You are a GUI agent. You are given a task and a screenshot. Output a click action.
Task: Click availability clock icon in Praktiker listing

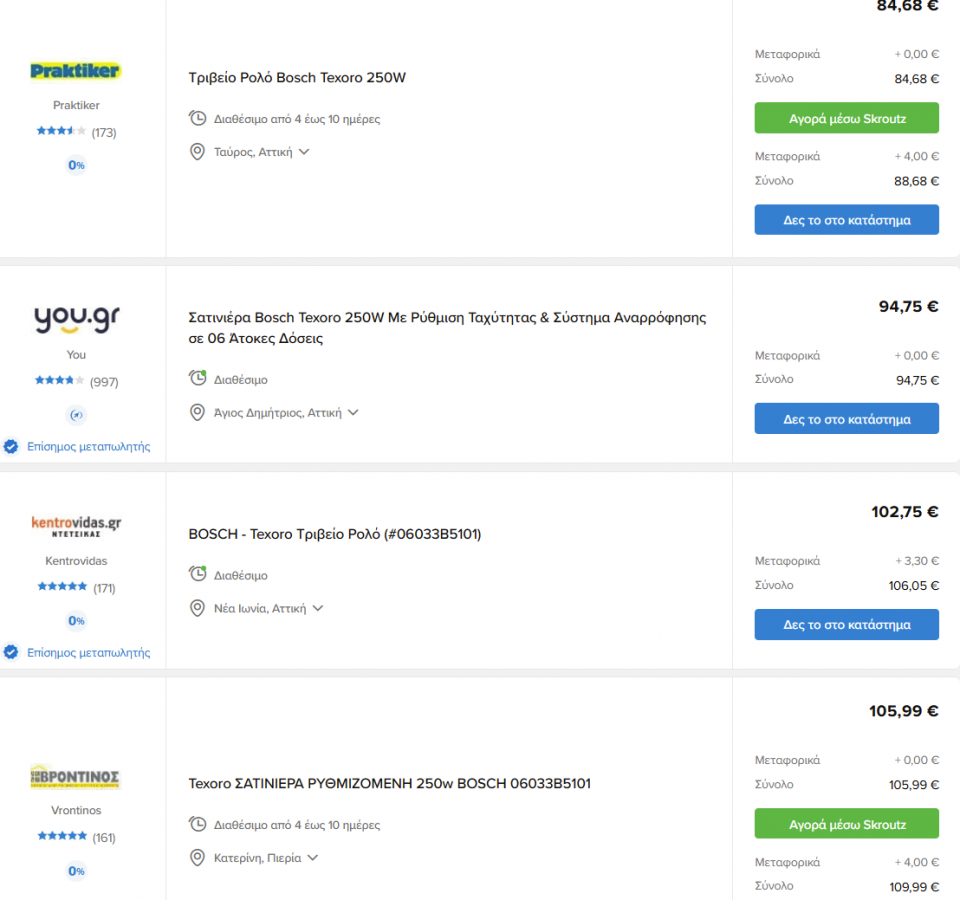point(198,119)
